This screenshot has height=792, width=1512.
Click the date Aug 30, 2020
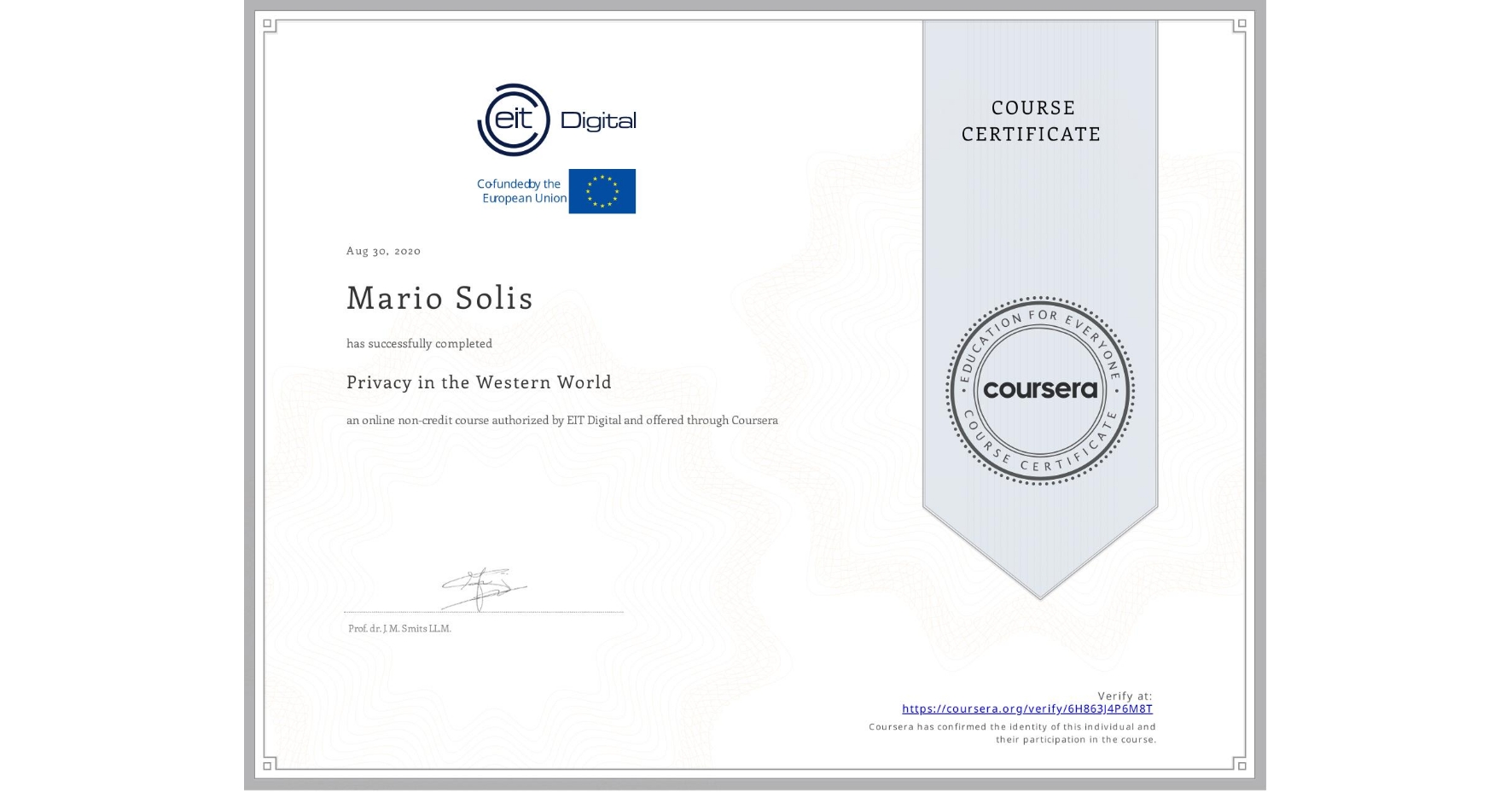(x=382, y=251)
